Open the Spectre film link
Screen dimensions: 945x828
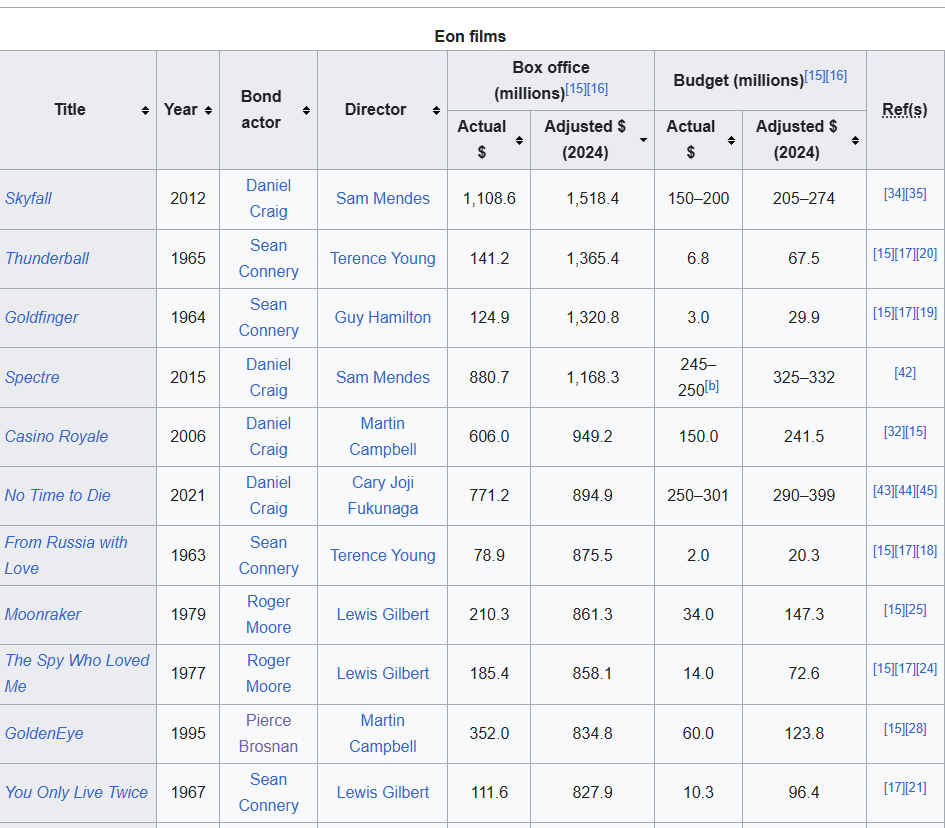(x=32, y=377)
